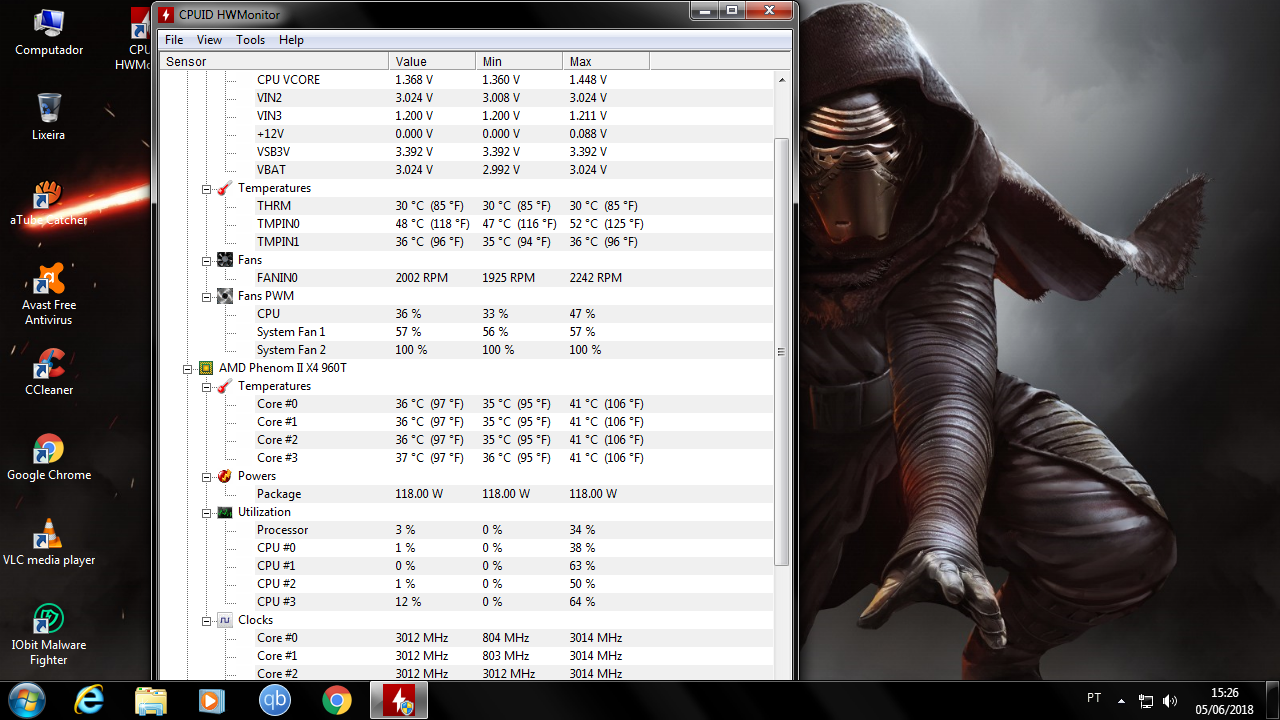Open the media player taskbar icon

212,700
